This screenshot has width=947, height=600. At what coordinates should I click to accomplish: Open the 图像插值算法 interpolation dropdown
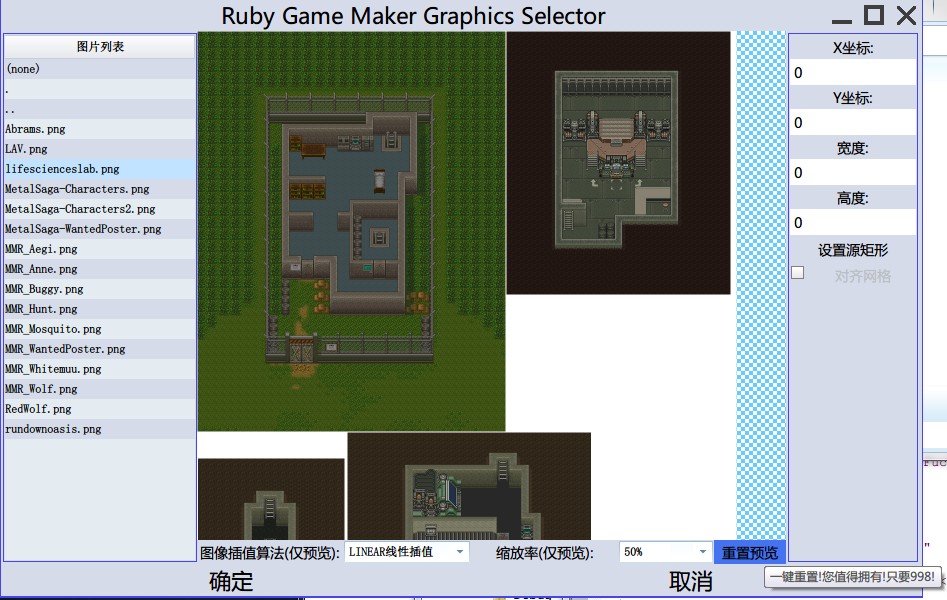[406, 552]
